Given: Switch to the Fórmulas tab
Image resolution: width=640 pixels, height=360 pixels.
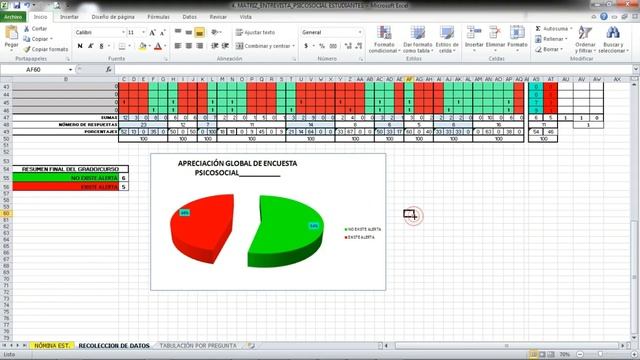Looking at the screenshot, I should pyautogui.click(x=158, y=17).
